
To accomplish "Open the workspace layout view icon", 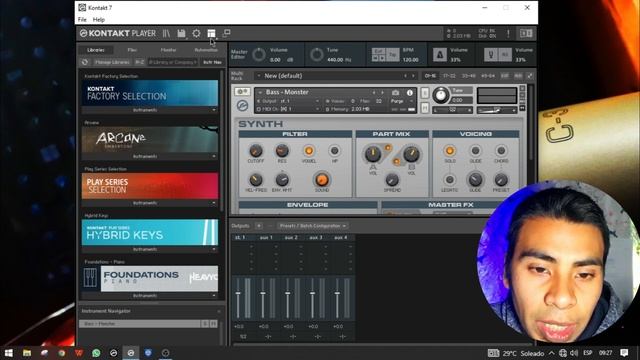I will (x=211, y=33).
